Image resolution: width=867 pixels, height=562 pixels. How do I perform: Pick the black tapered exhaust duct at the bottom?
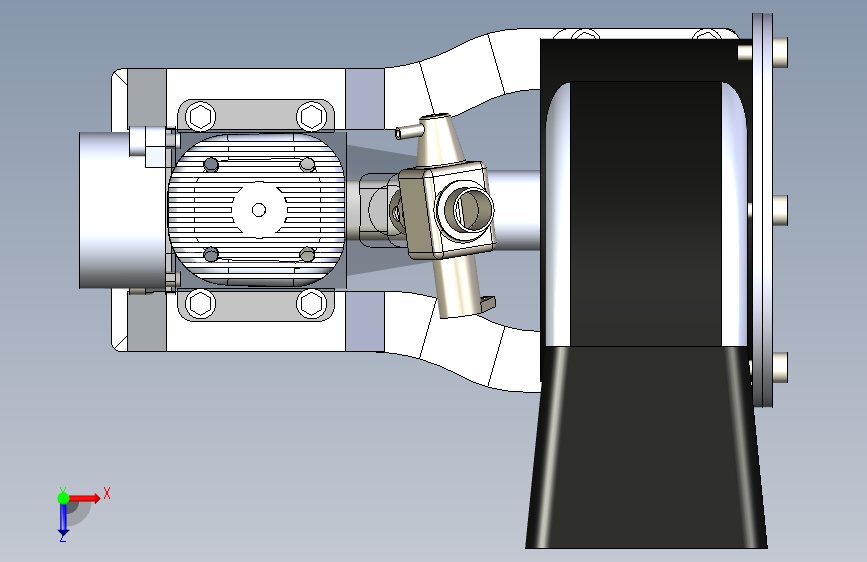[646, 447]
